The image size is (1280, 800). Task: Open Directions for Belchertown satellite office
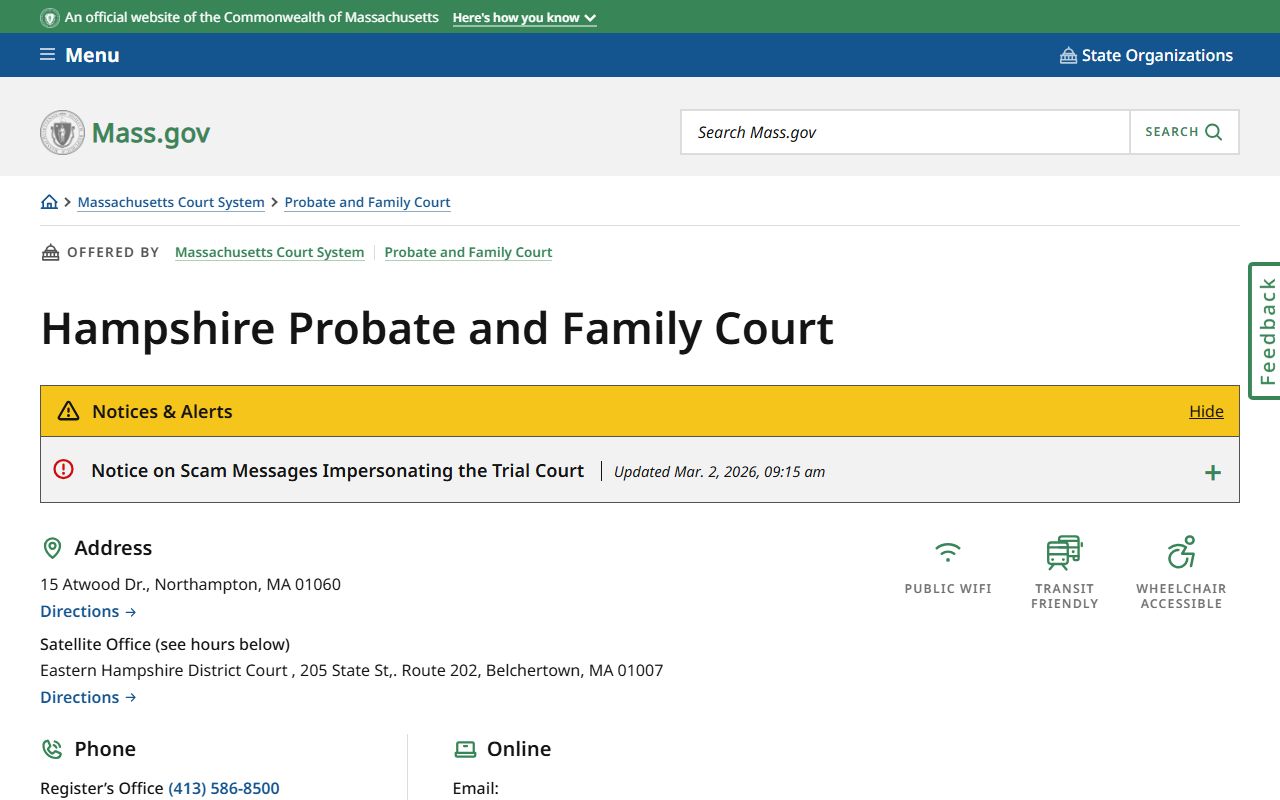[x=88, y=697]
